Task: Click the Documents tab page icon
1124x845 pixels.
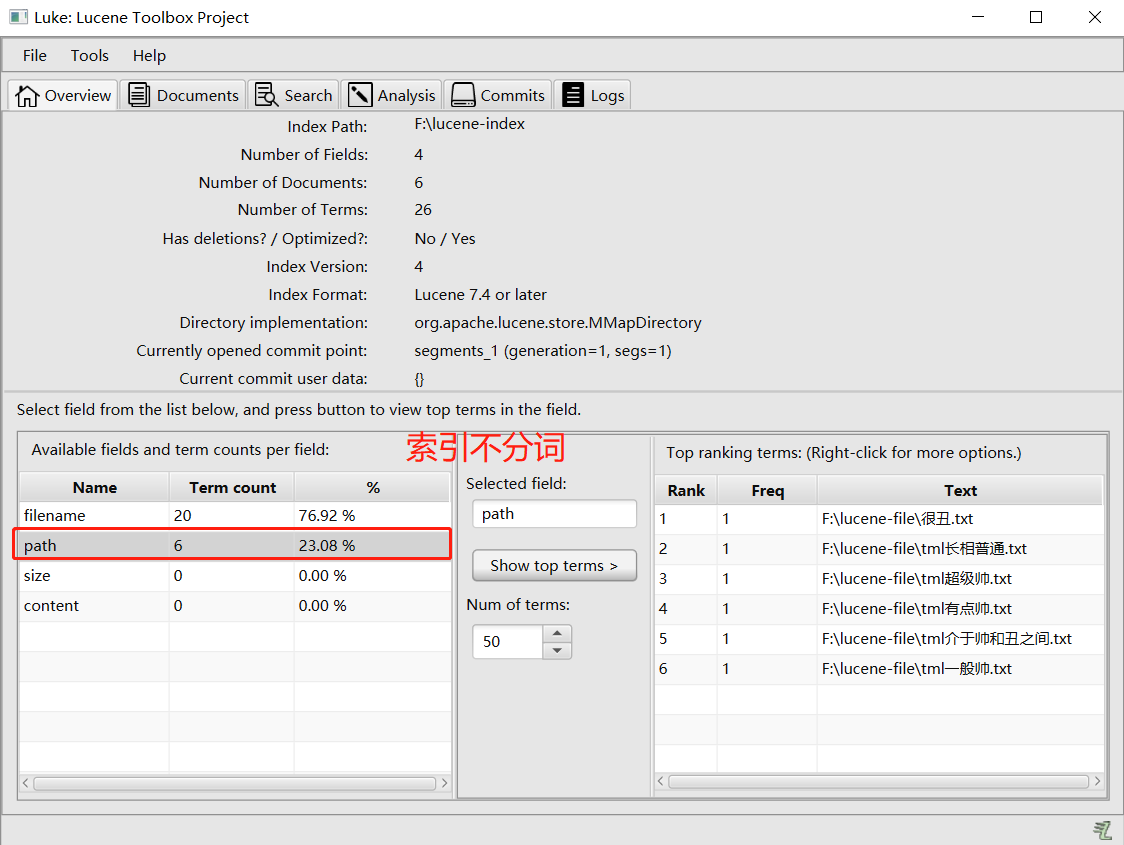Action: pyautogui.click(x=138, y=95)
